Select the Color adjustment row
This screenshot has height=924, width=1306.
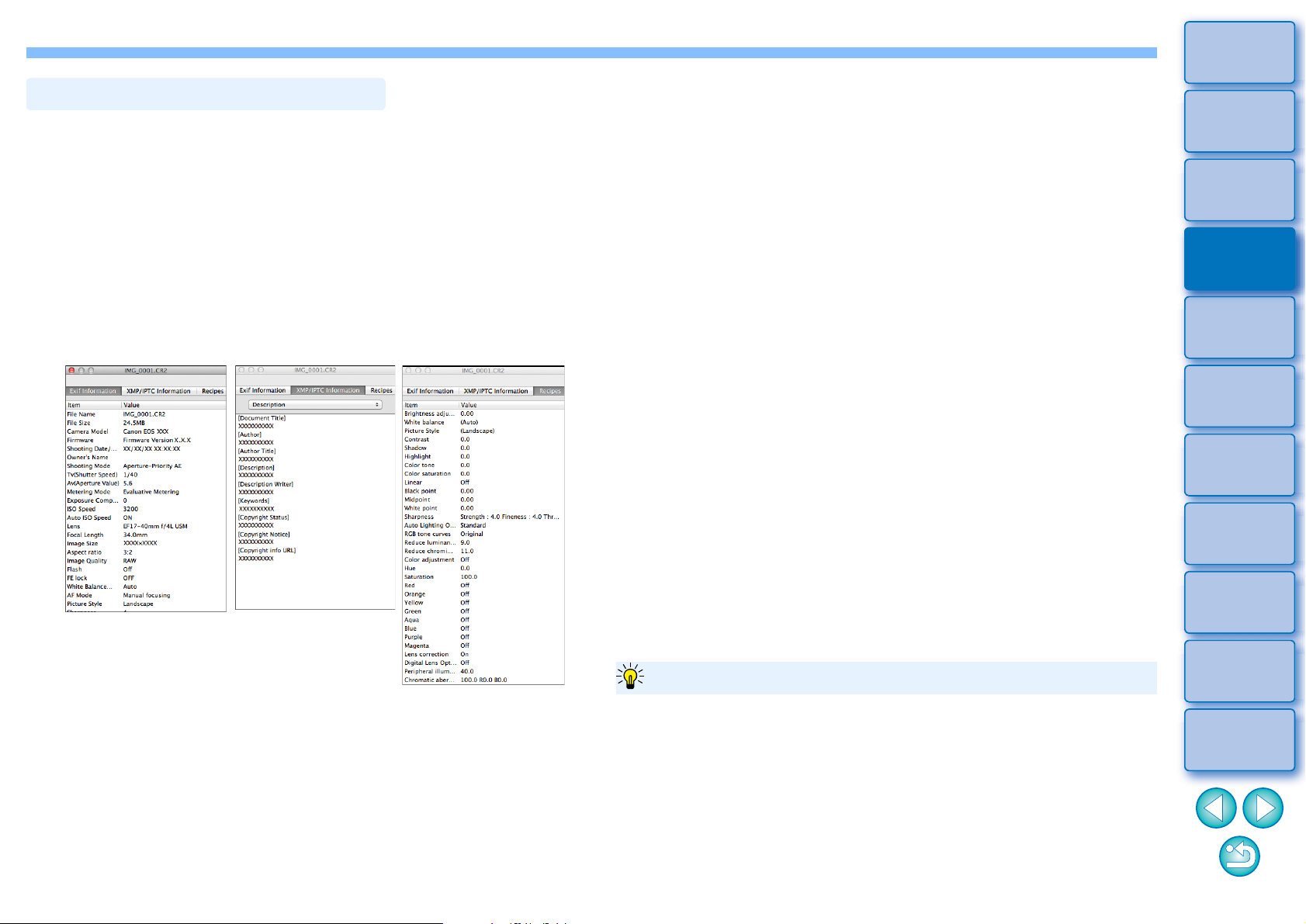tap(483, 559)
